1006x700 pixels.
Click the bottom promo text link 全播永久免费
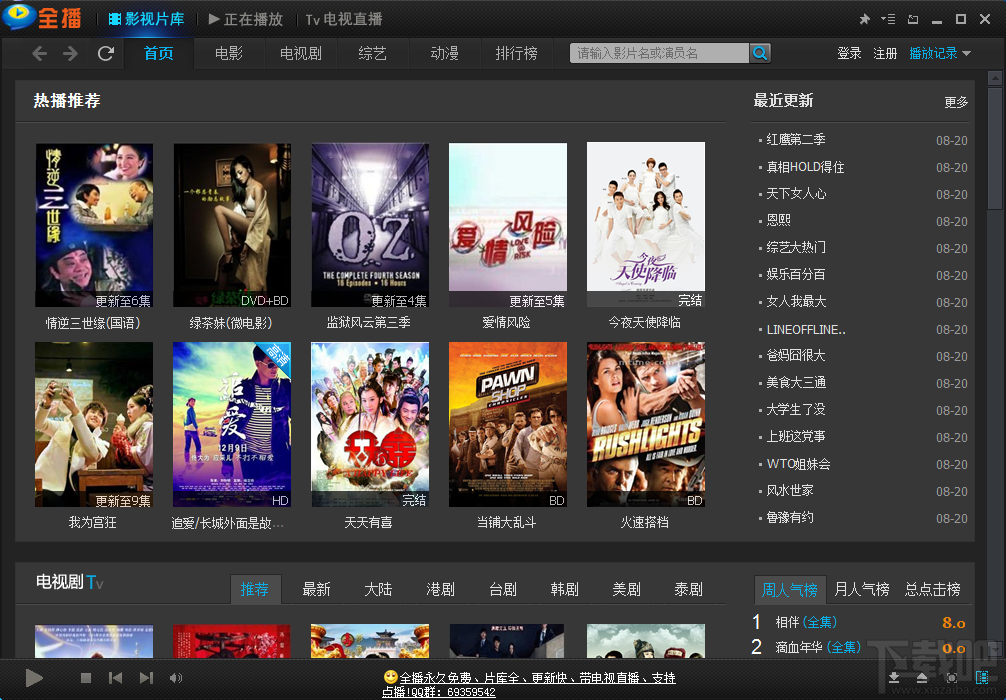[x=529, y=684]
